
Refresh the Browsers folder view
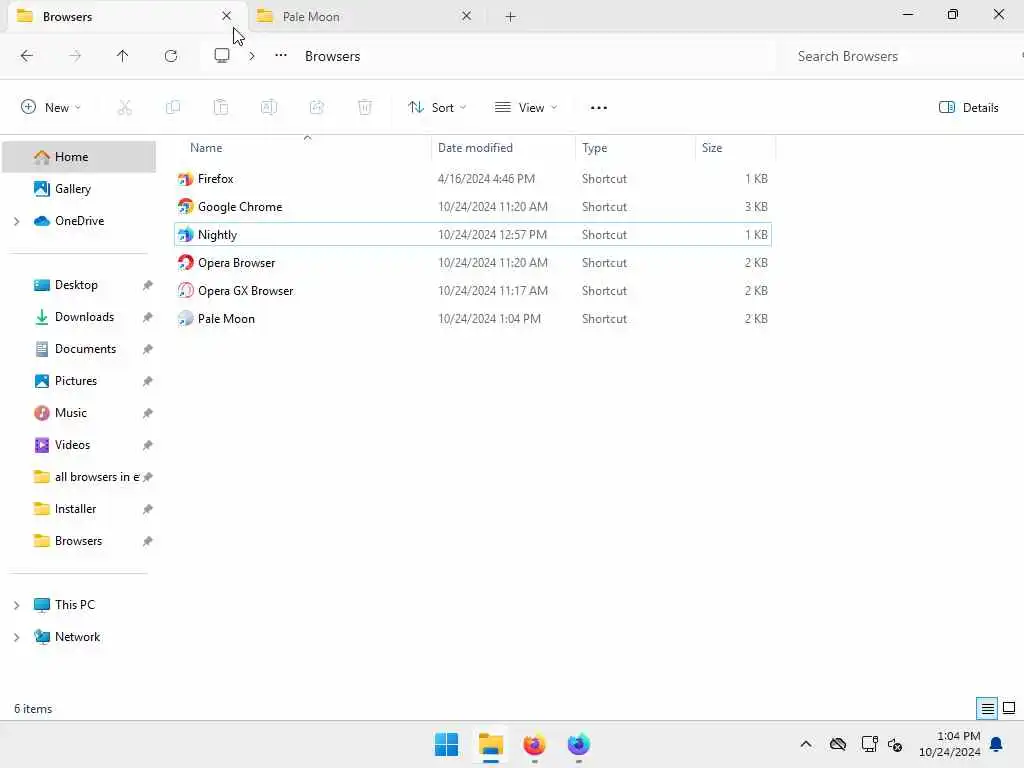[171, 56]
